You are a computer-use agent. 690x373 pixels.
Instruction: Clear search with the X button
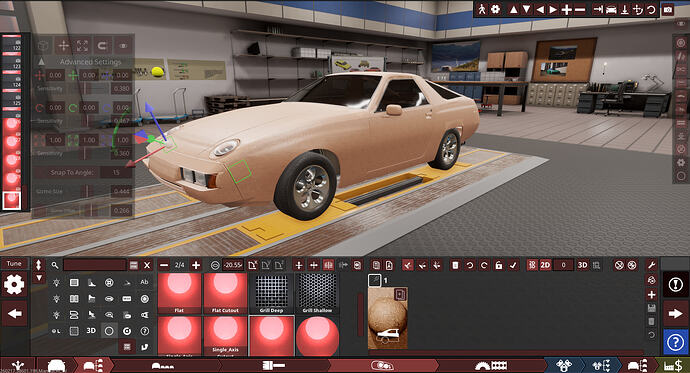(147, 265)
